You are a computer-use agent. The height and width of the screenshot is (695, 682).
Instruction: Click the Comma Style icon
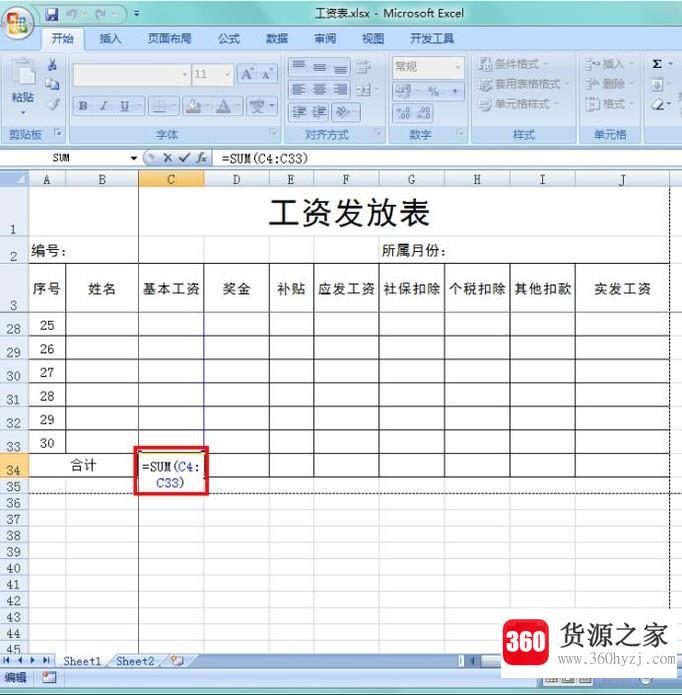[x=455, y=91]
